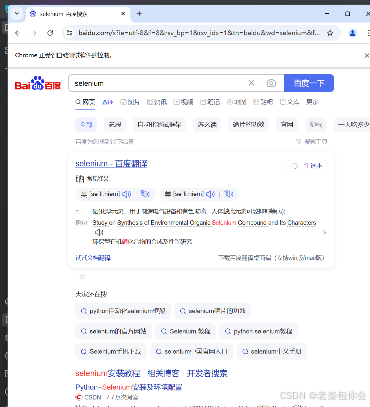
Task: Switch to the 笔记 tab
Action: (210, 102)
